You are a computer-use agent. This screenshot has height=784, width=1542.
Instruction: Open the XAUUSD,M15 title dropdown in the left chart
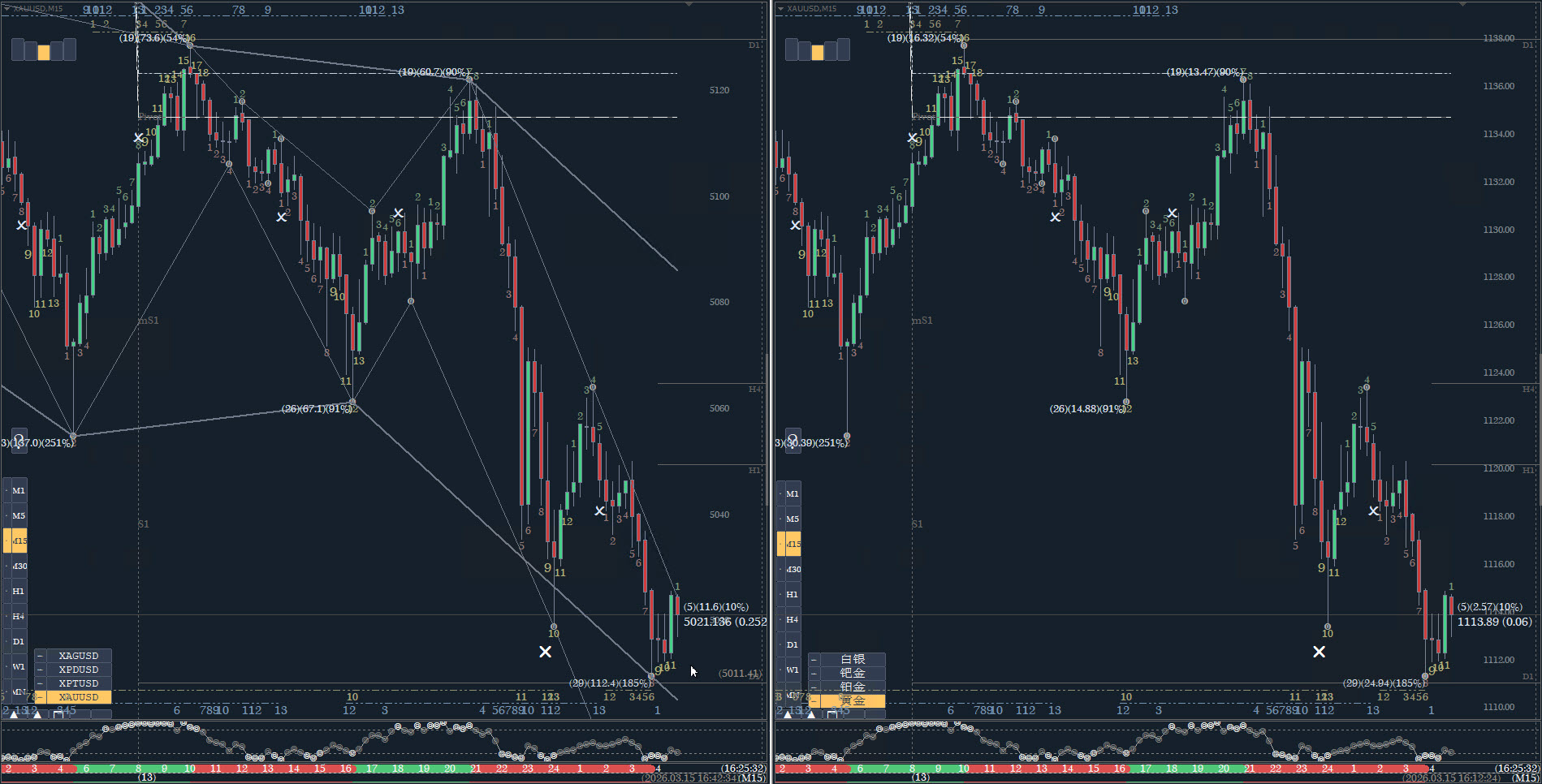click(7, 9)
